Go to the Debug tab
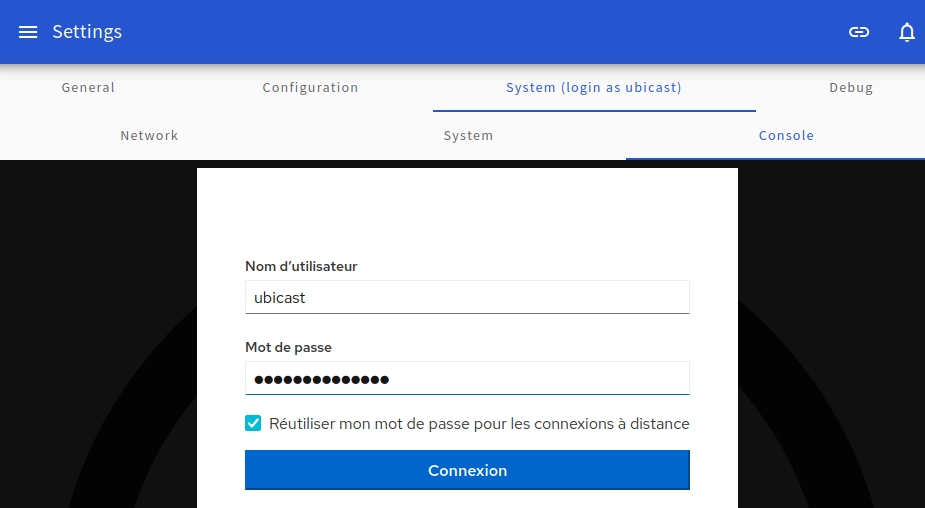The width and height of the screenshot is (925, 508). click(851, 87)
